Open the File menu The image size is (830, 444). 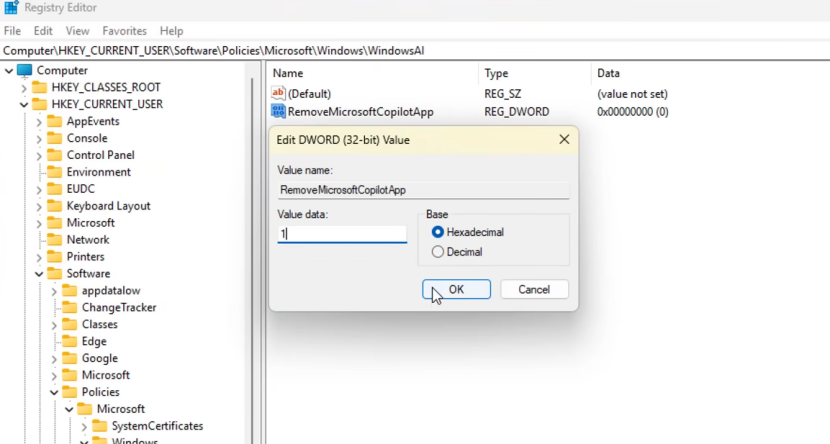coord(12,31)
